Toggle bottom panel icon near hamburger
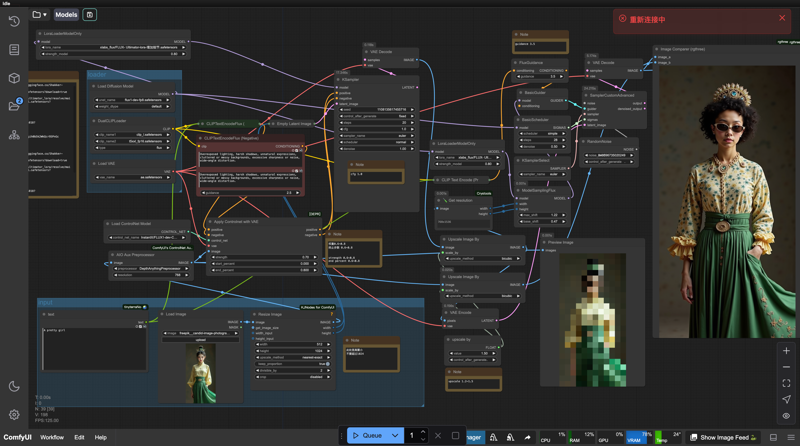This screenshot has height=446, width=800. coord(773,437)
